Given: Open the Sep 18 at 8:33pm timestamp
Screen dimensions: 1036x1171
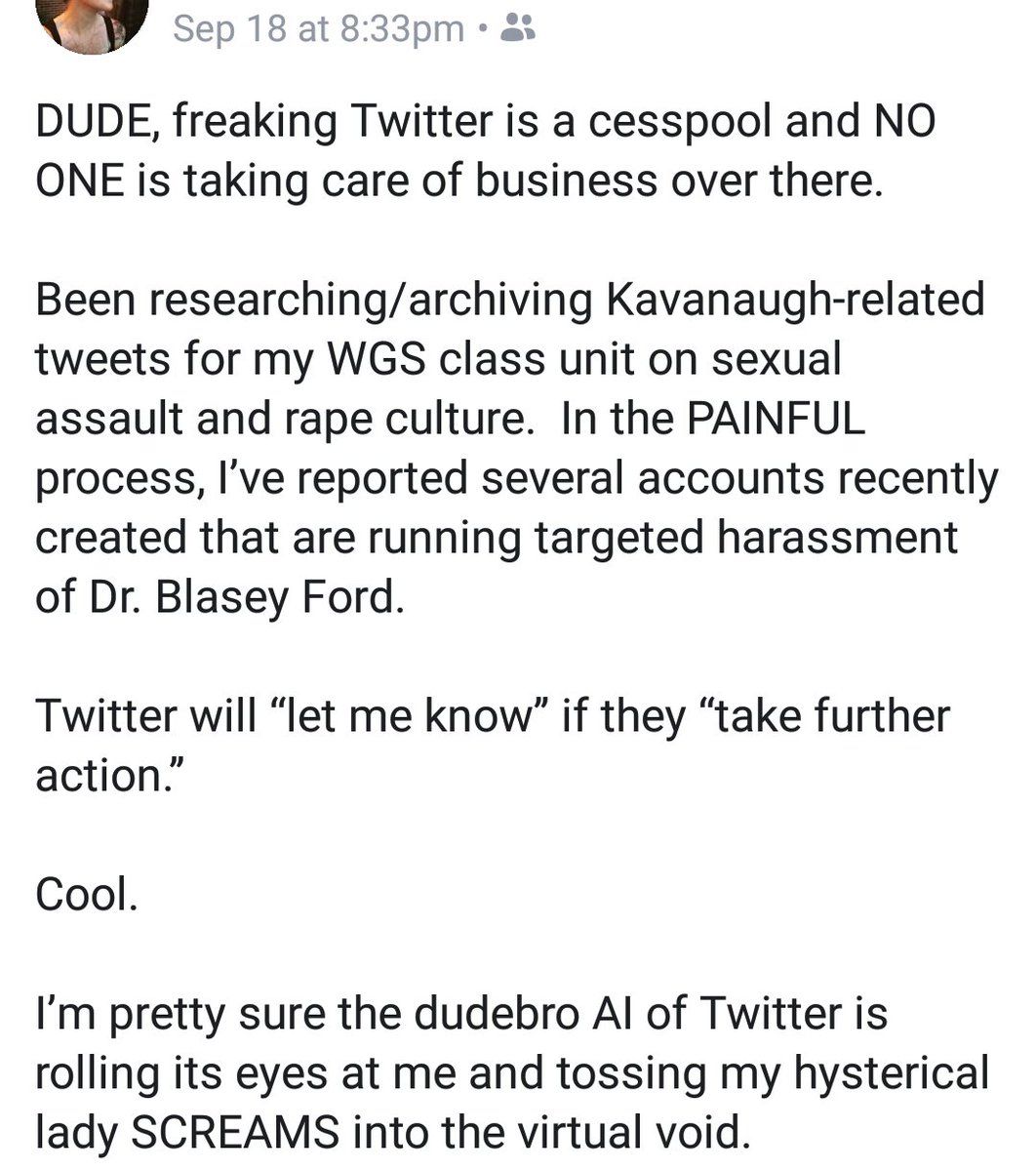Looking at the screenshot, I should 318,29.
